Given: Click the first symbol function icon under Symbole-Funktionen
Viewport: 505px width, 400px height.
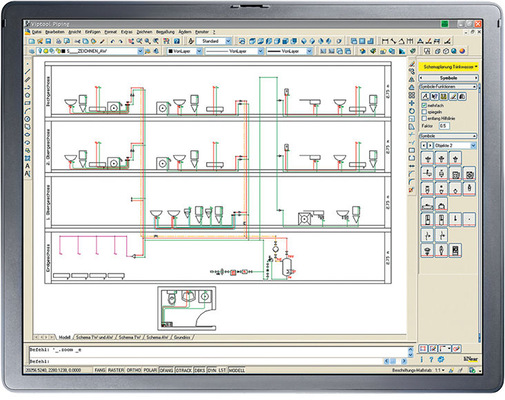Looking at the screenshot, I should [425, 97].
